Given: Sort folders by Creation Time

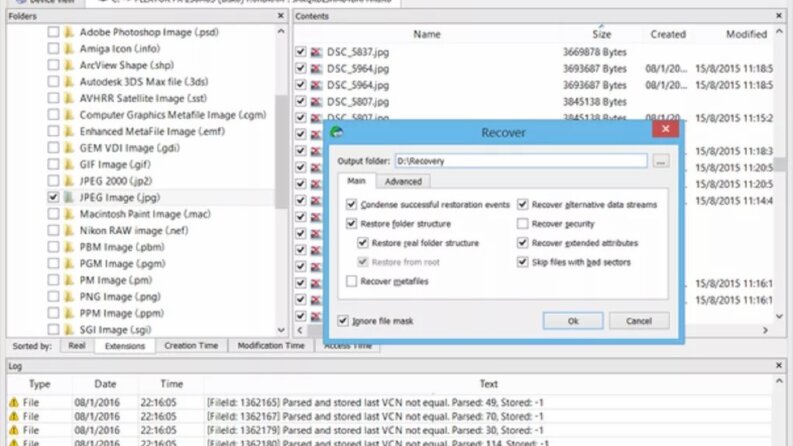Looking at the screenshot, I should click(x=191, y=345).
